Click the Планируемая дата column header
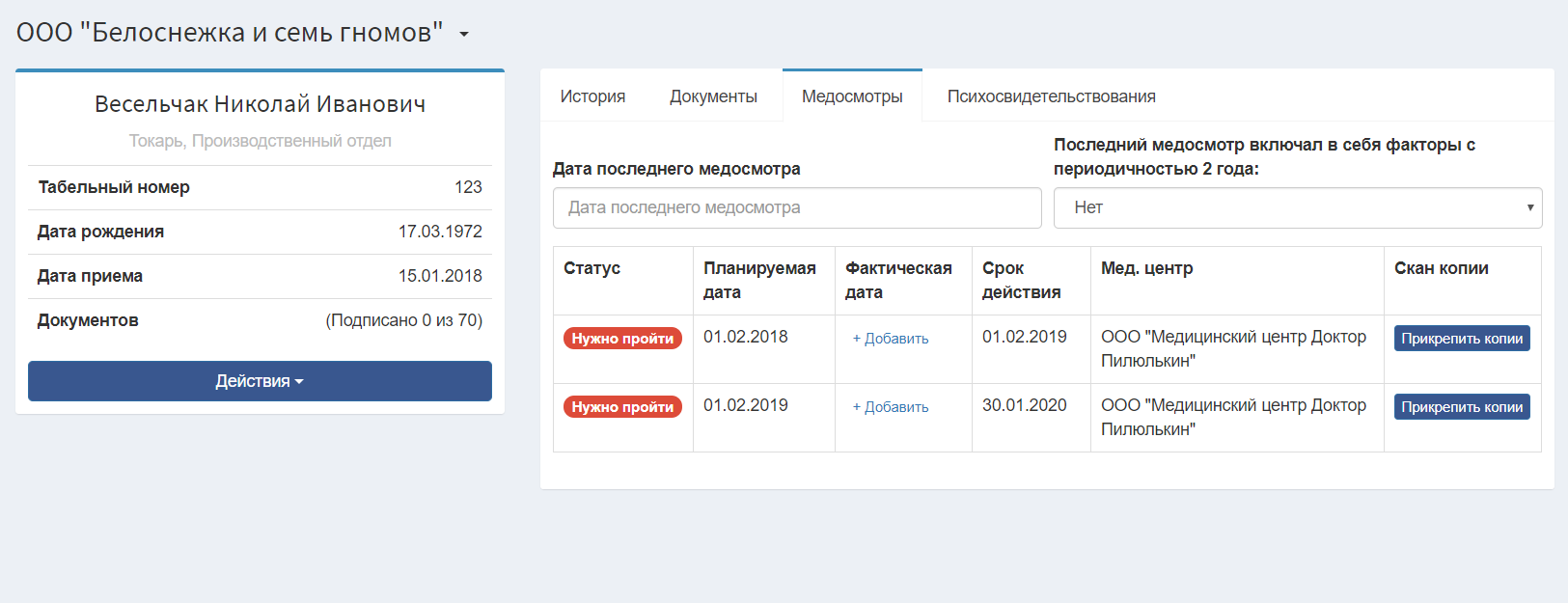This screenshot has width=1568, height=603. tap(759, 280)
